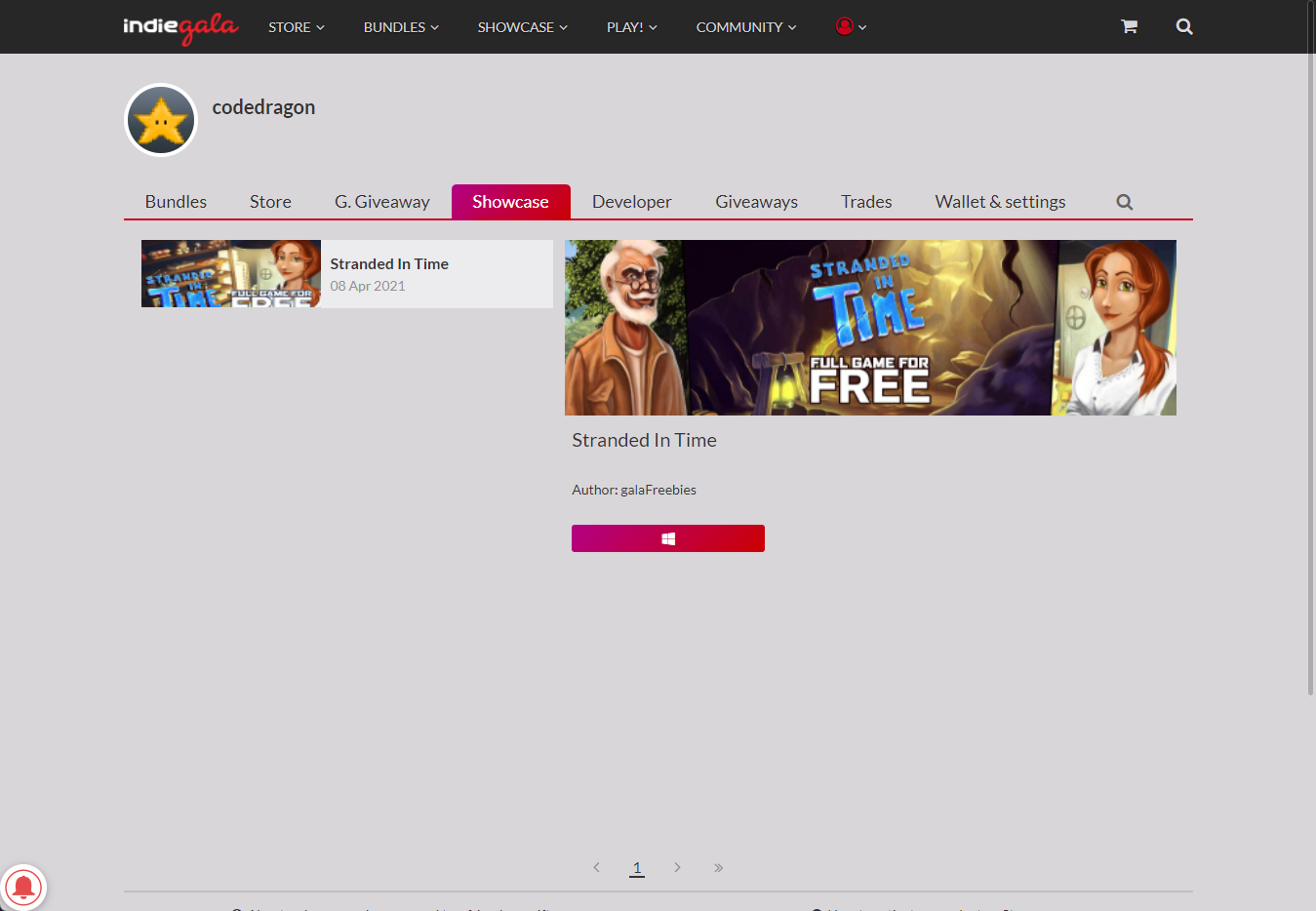Expand the BUNDLES dropdown menu
Image resolution: width=1316 pixels, height=911 pixels.
coord(401,27)
